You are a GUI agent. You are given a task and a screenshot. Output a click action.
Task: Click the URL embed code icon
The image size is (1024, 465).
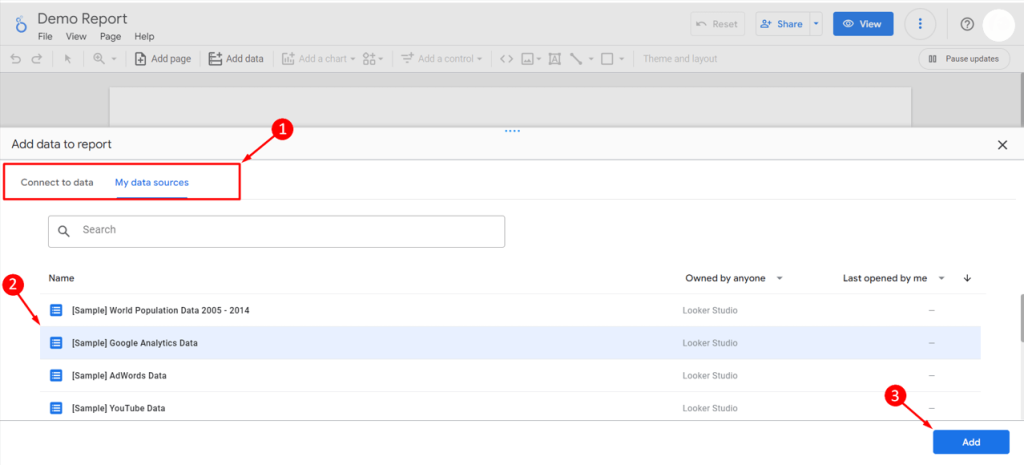[x=506, y=59]
